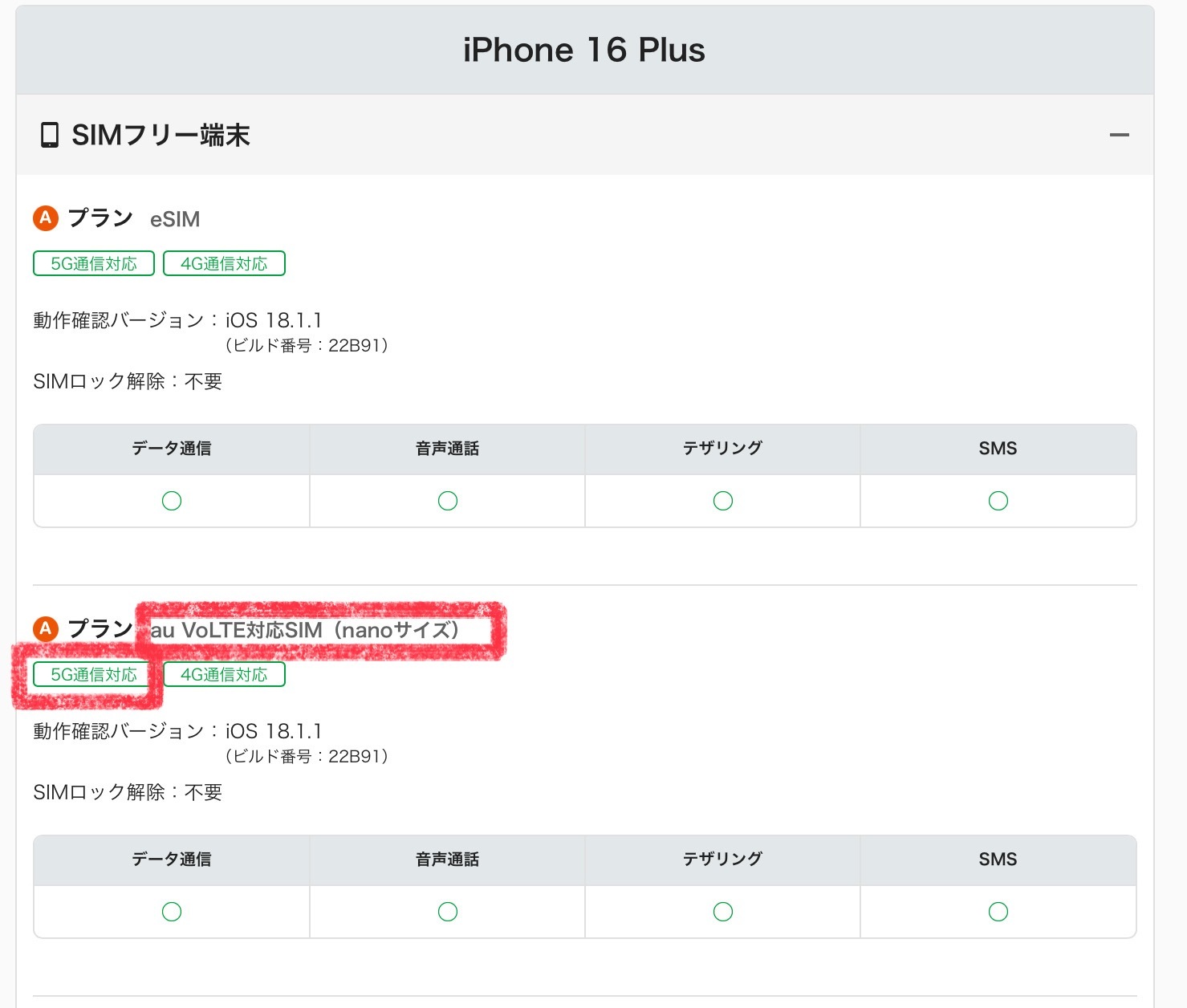Click 4G通信対応 badge under eSIM plan
This screenshot has height=1008, width=1187.
tap(224, 263)
